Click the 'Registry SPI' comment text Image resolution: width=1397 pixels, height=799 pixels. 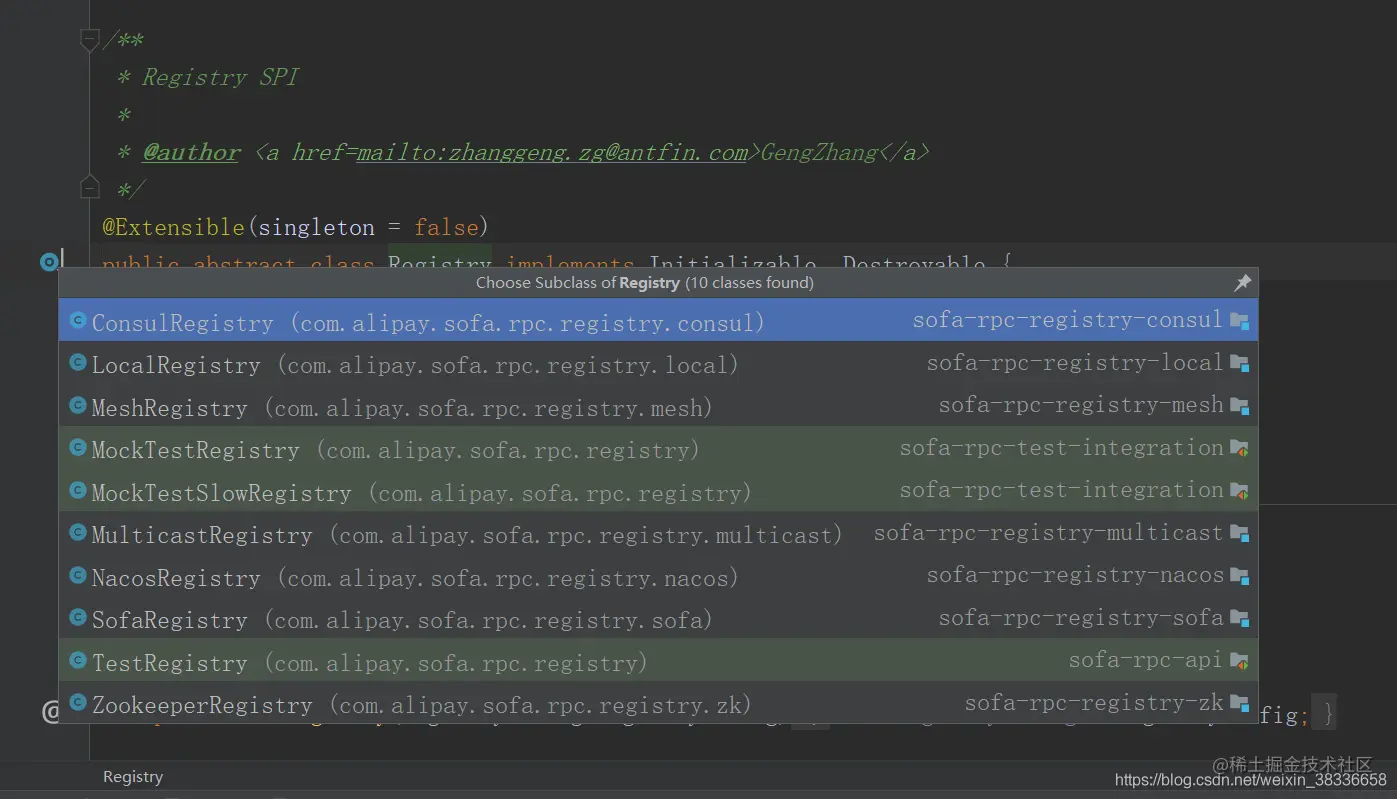coord(220,77)
